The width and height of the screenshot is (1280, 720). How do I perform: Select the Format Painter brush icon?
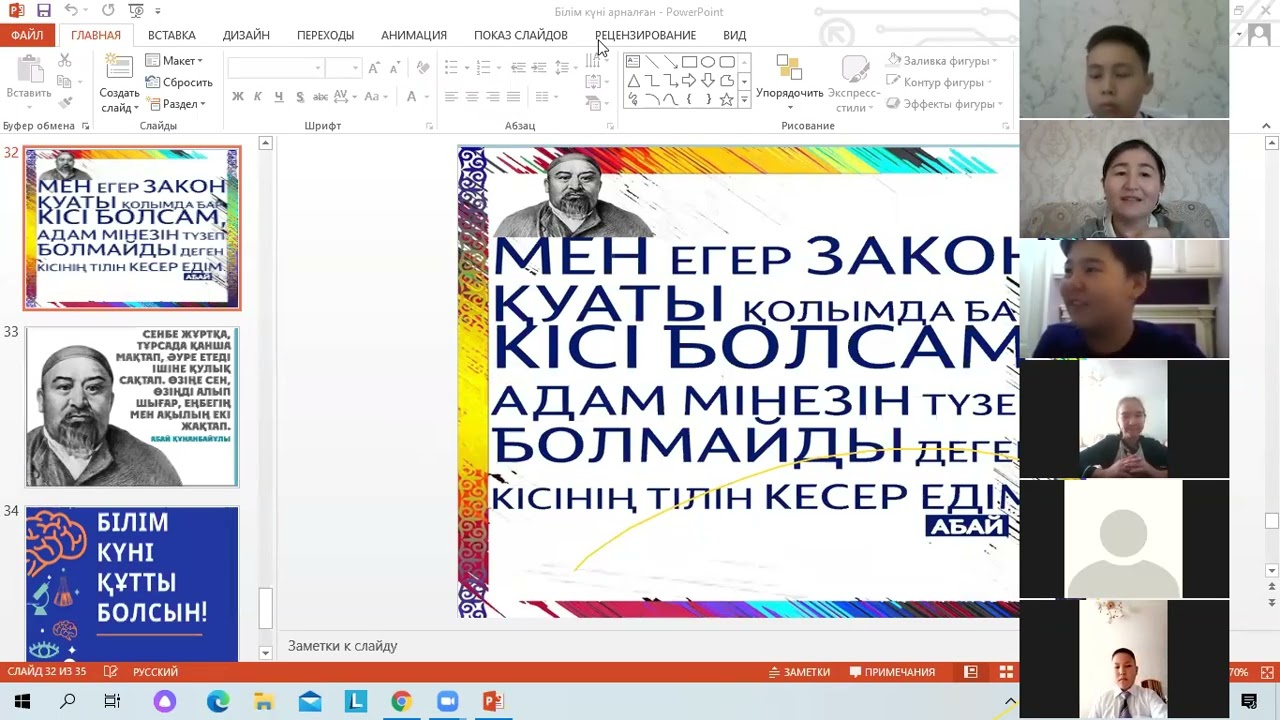[x=65, y=102]
